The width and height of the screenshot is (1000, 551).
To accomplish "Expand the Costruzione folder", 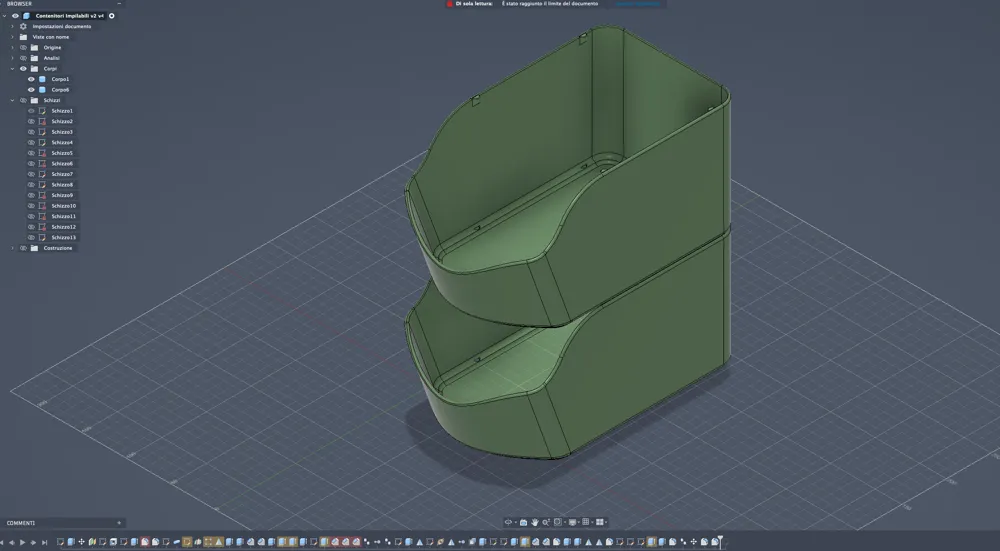I will click(12, 248).
